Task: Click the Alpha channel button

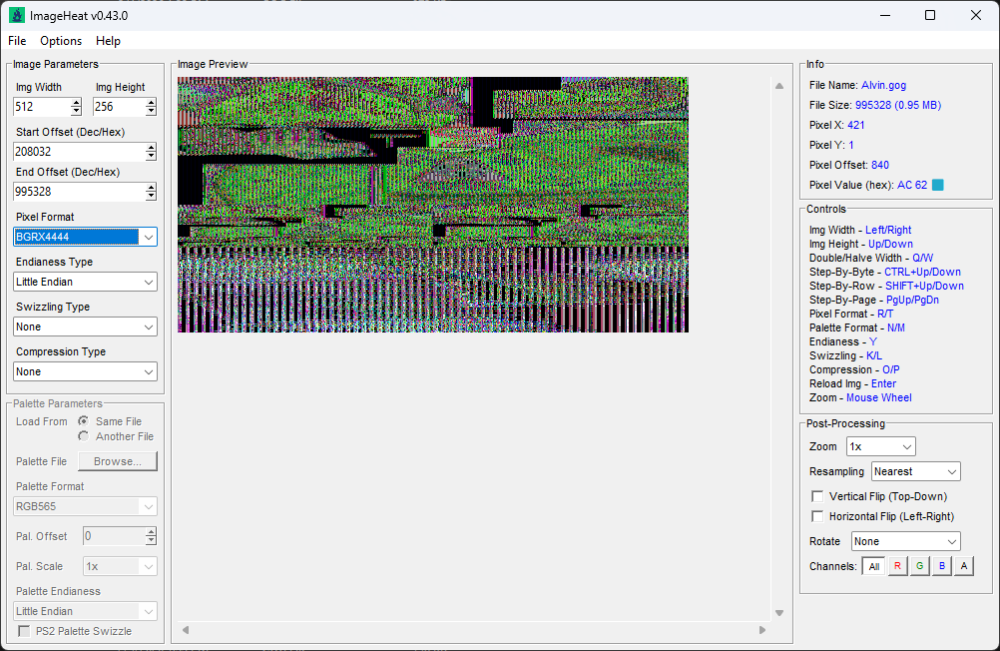Action: 964,566
